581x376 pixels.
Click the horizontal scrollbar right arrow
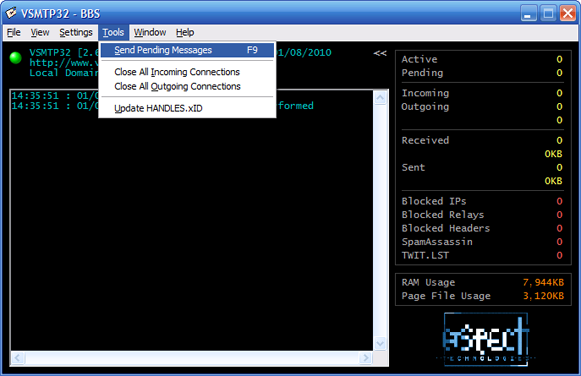pyautogui.click(x=365, y=358)
